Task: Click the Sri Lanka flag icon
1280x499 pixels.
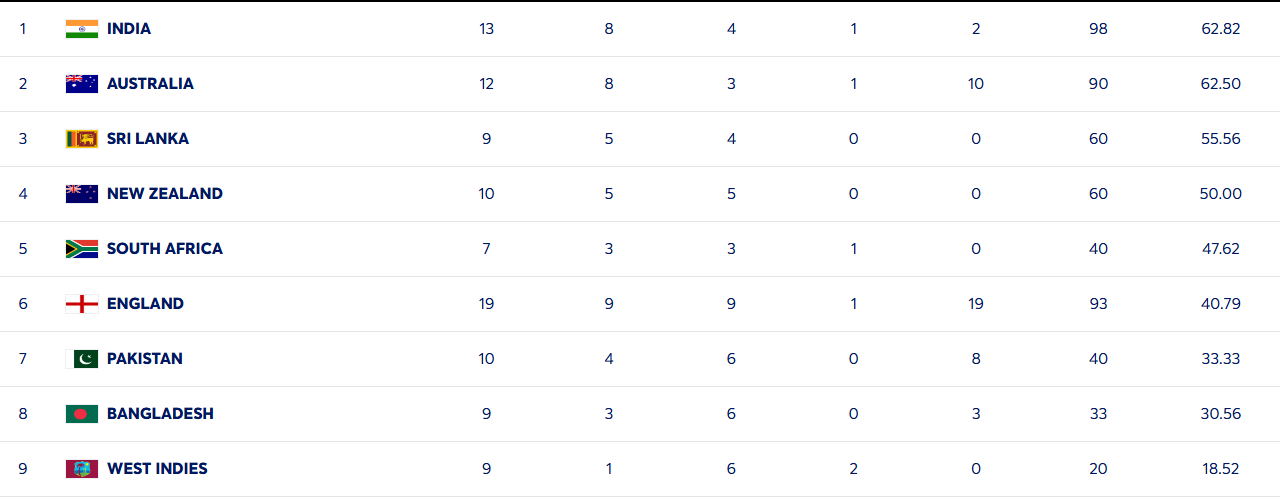Action: (82, 139)
